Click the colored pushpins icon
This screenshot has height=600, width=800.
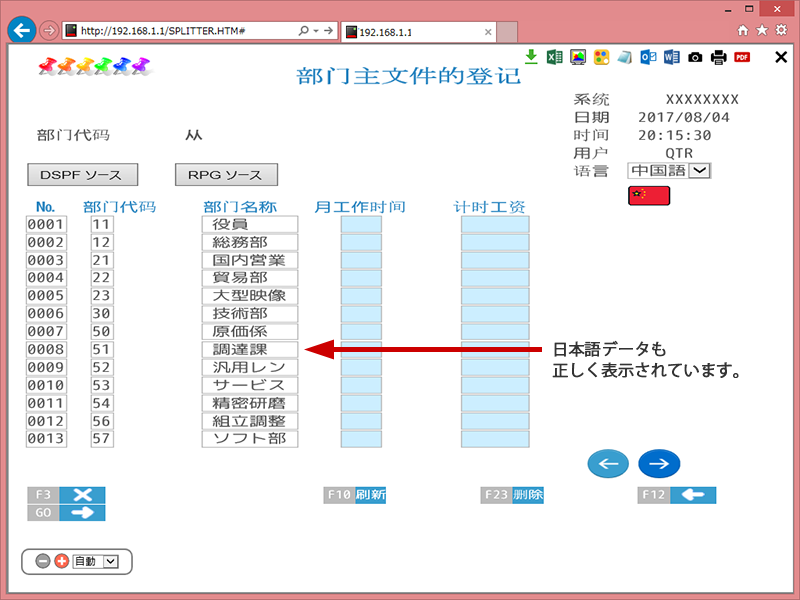click(x=94, y=66)
